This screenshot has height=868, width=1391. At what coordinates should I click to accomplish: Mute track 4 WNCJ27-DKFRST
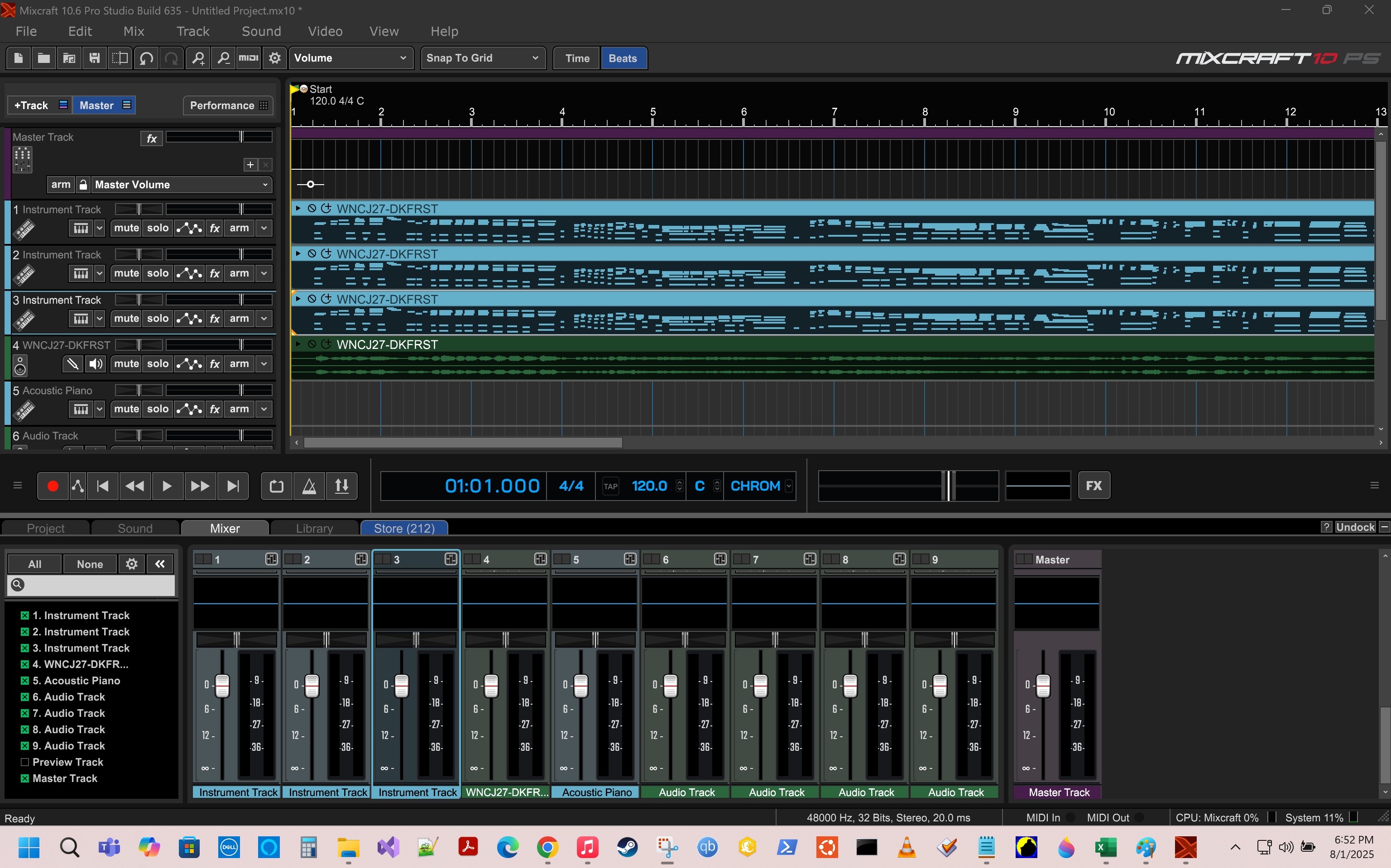point(126,363)
